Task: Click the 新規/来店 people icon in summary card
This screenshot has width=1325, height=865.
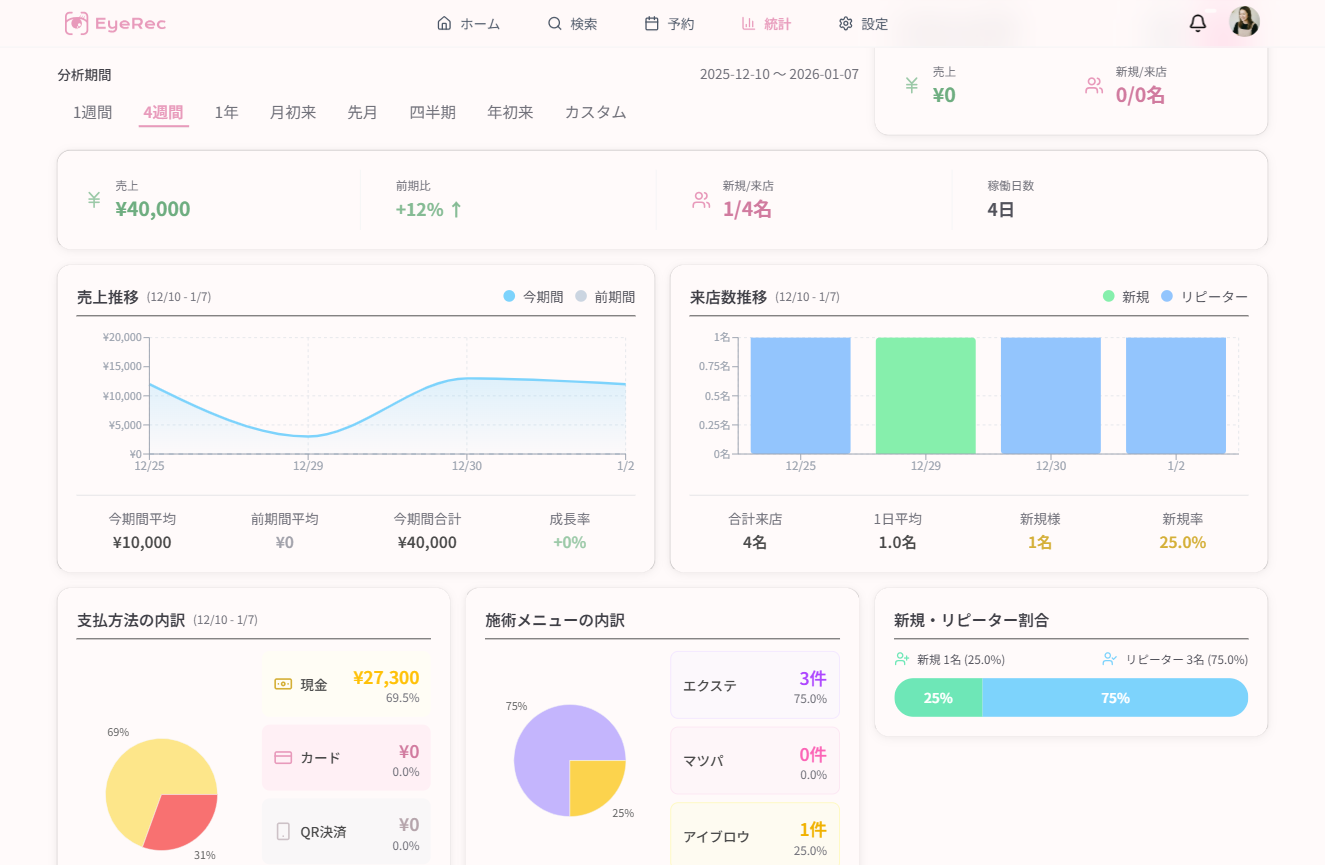Action: click(701, 199)
